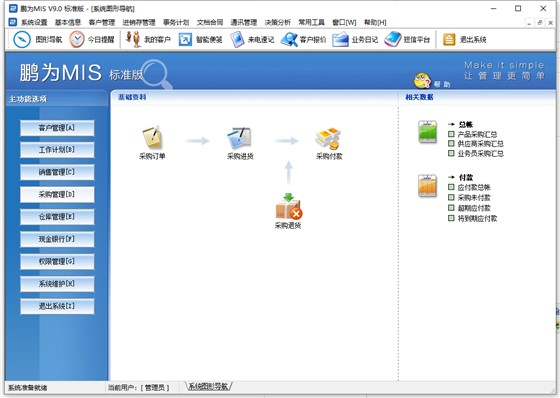Open the 系统设置 menu
The height and width of the screenshot is (398, 560).
(x=34, y=23)
